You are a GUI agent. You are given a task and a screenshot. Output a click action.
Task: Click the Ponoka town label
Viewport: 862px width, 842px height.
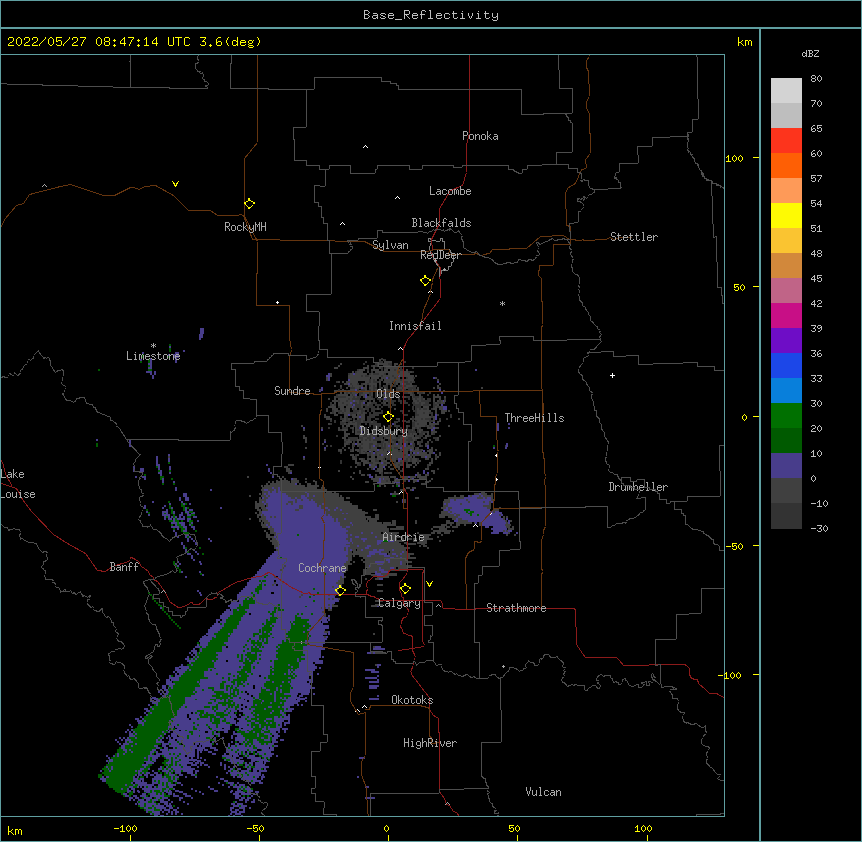click(x=480, y=136)
